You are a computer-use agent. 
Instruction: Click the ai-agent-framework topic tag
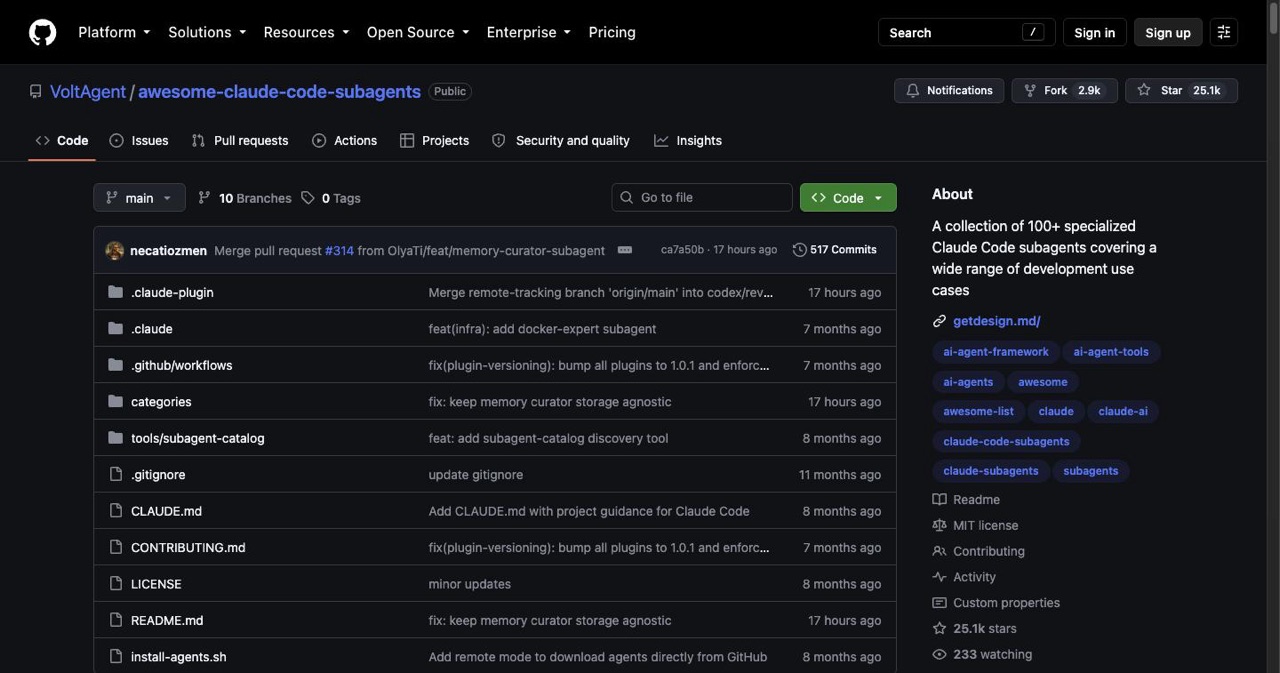click(x=996, y=352)
